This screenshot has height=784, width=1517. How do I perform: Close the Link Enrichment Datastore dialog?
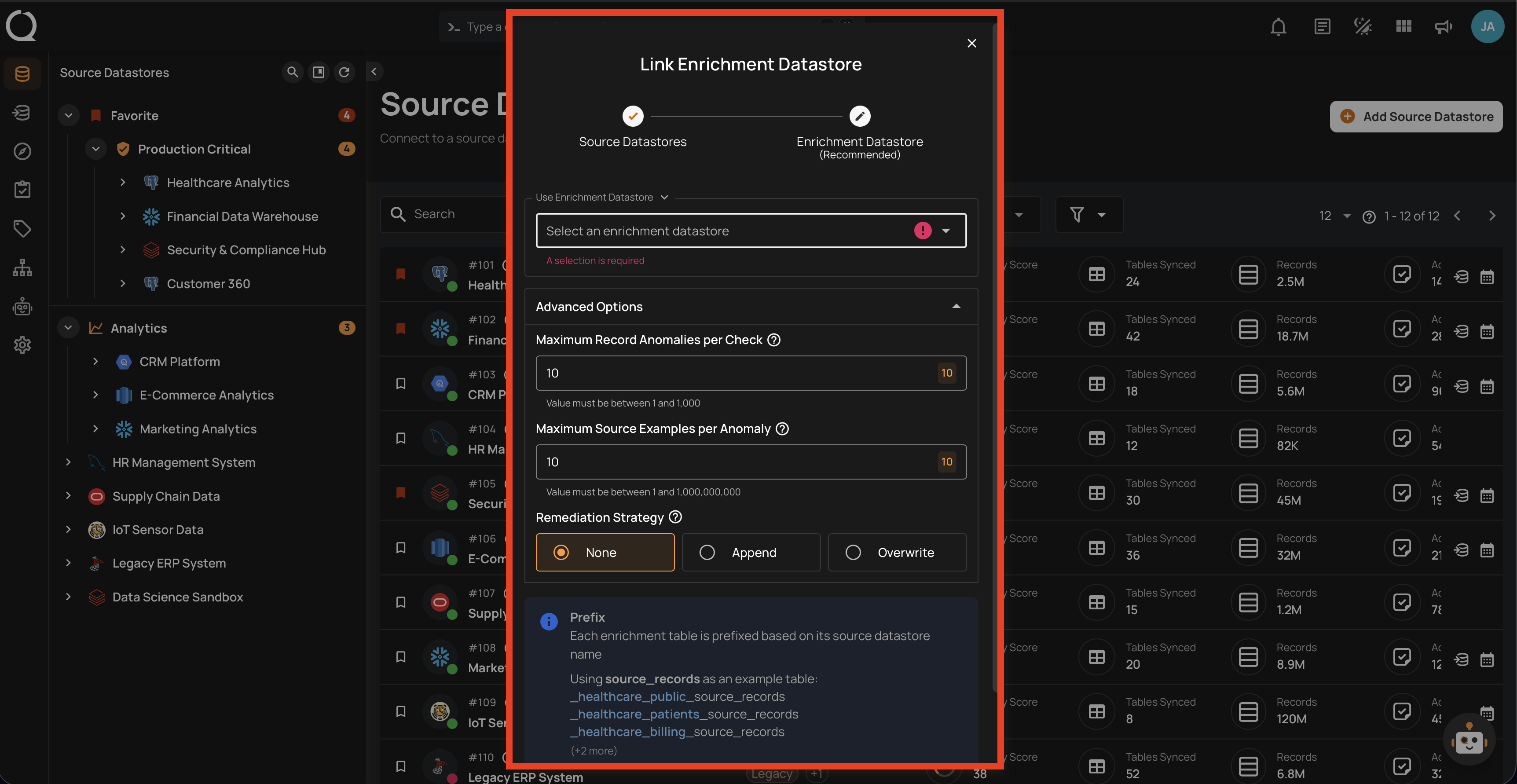(972, 43)
